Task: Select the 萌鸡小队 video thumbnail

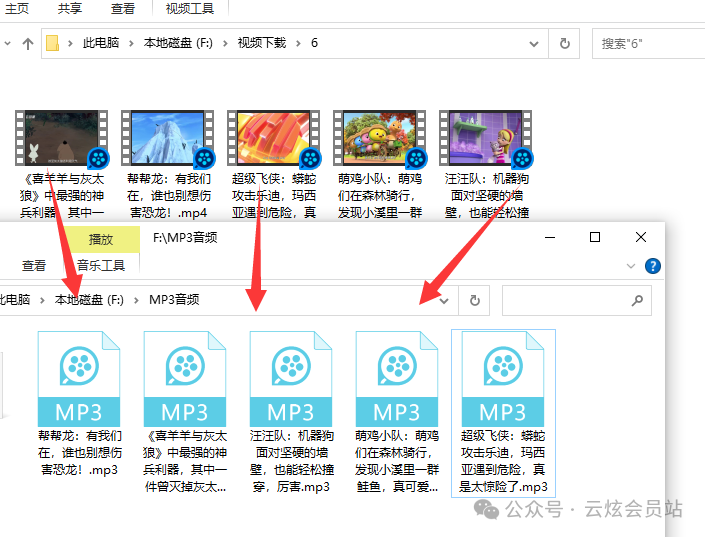Action: pyautogui.click(x=380, y=138)
